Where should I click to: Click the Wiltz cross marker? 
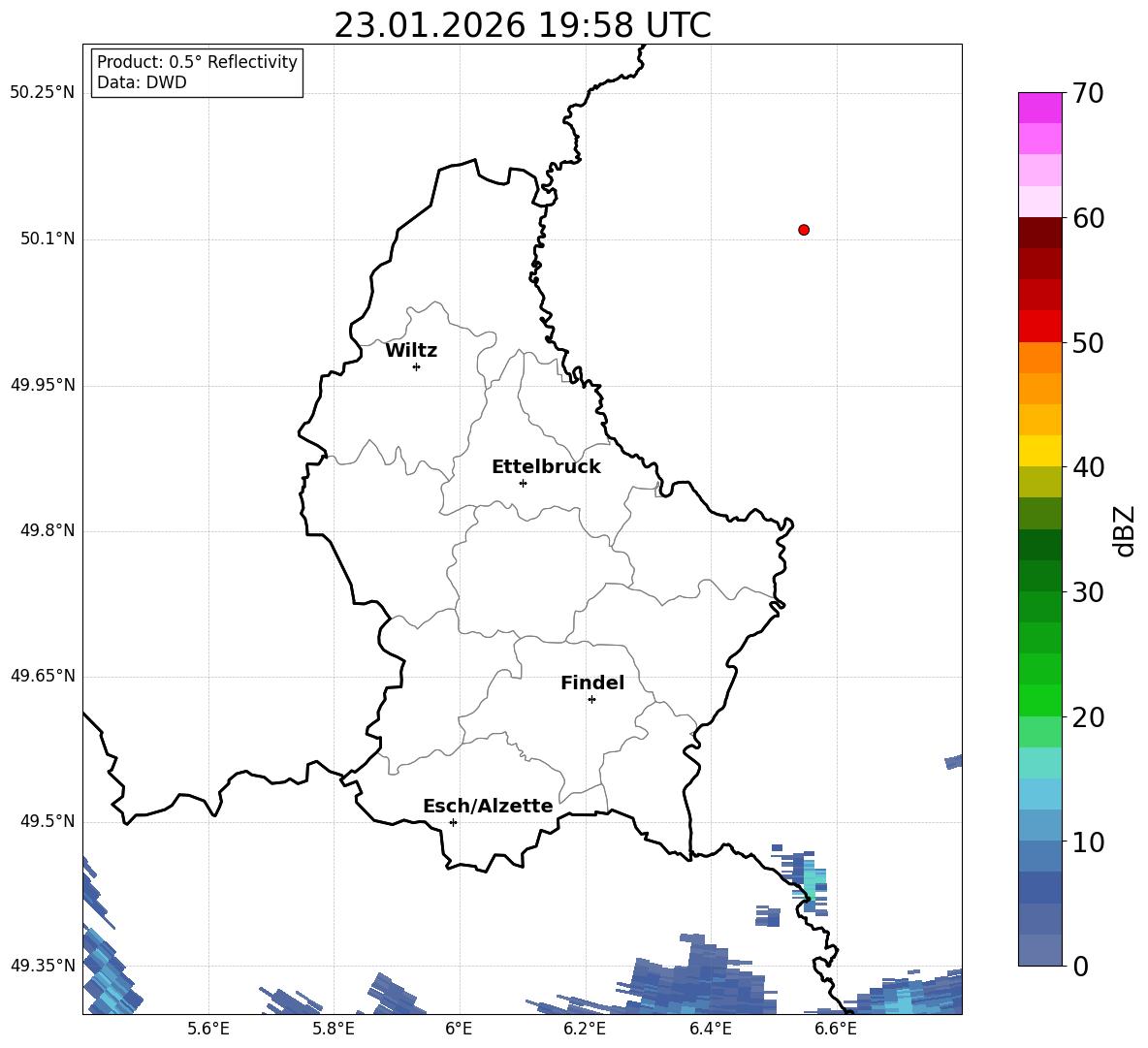(x=417, y=366)
